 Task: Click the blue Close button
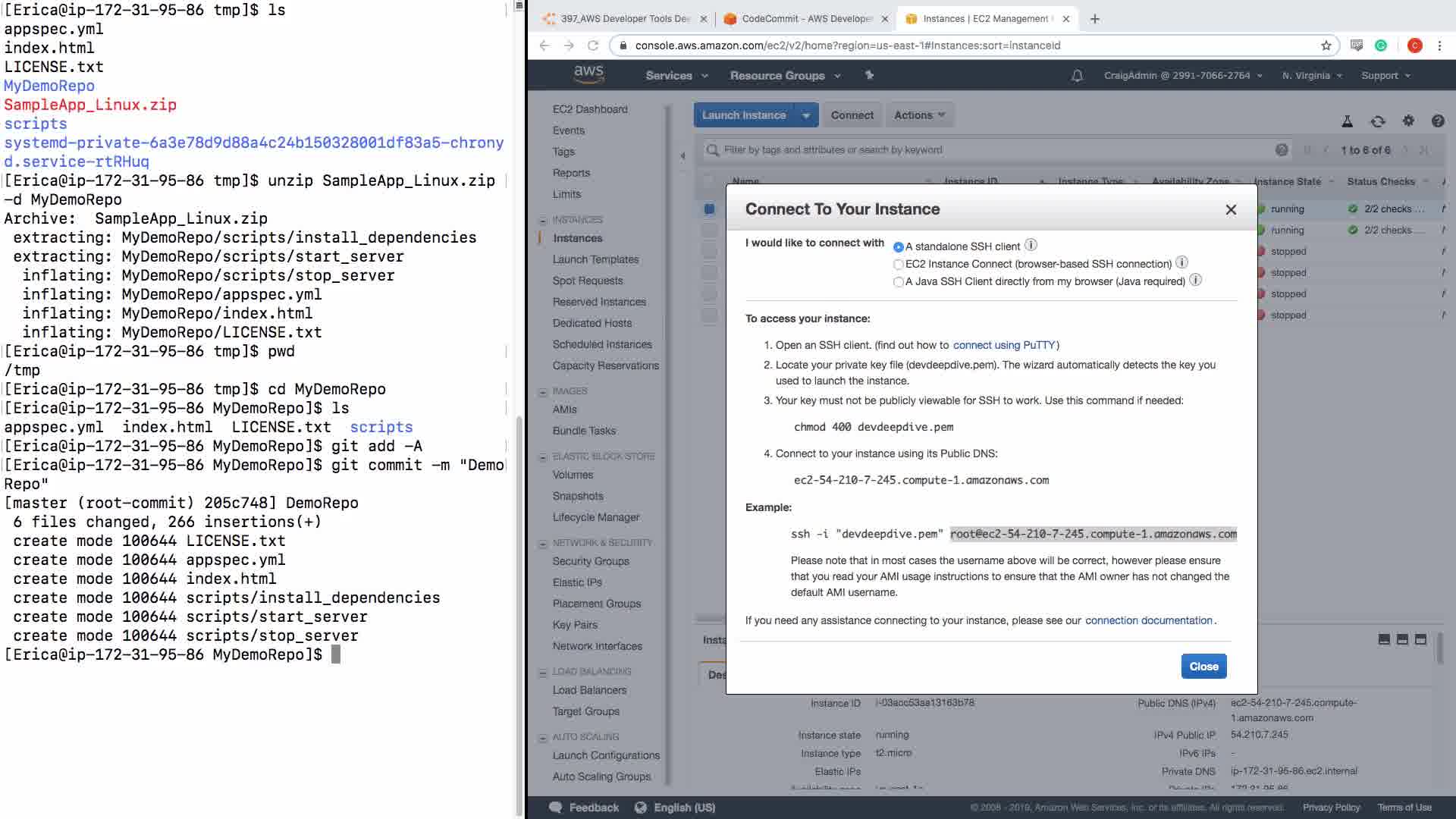1203,667
